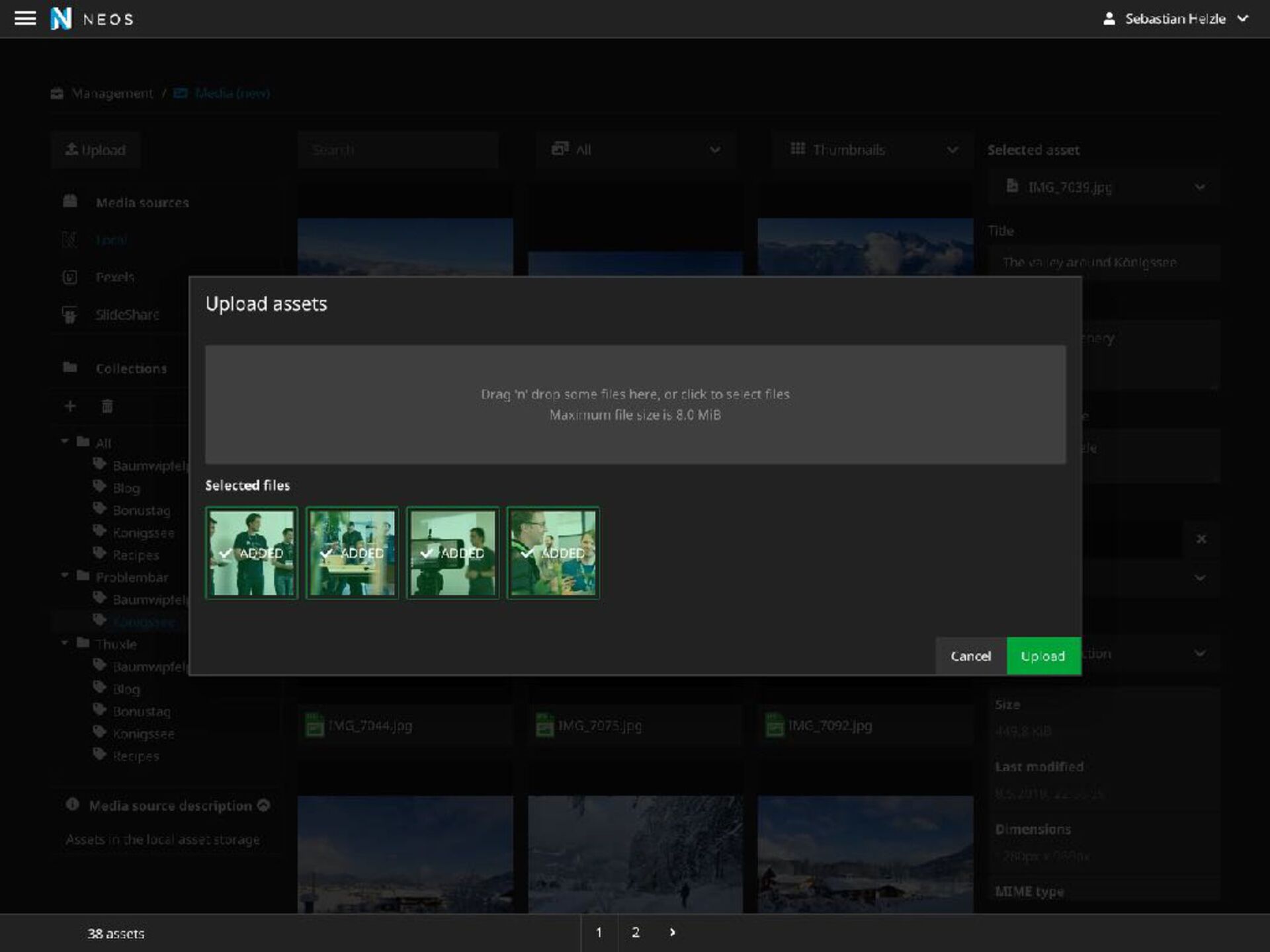This screenshot has height=952, width=1270.
Task: Collapse the All collection tree
Action: [x=65, y=442]
